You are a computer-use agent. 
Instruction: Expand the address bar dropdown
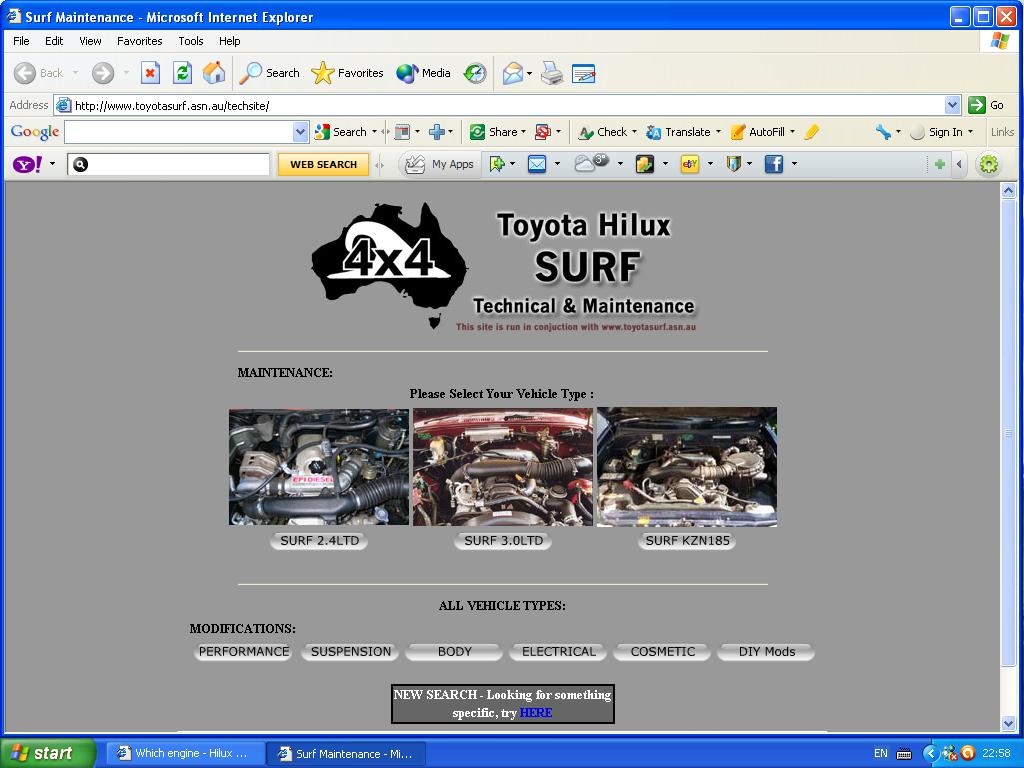point(952,105)
